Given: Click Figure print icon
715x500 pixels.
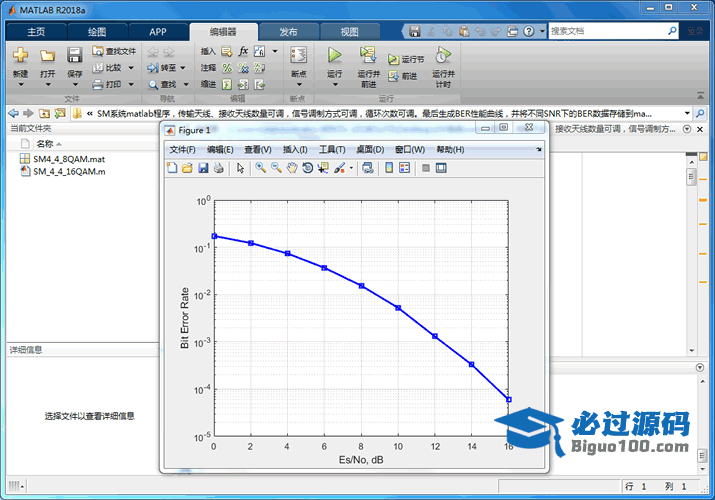Looking at the screenshot, I should (219, 168).
